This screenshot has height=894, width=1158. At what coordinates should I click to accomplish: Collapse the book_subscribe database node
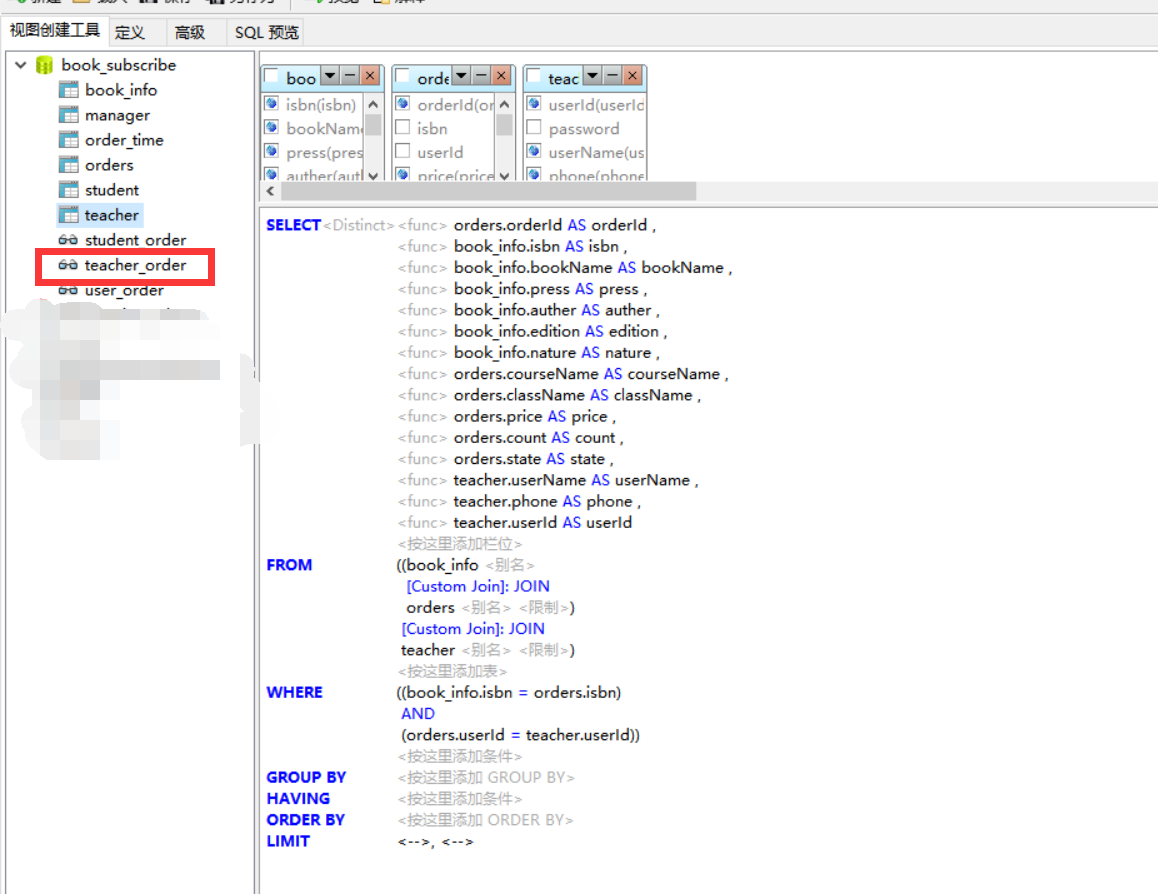click(x=21, y=65)
